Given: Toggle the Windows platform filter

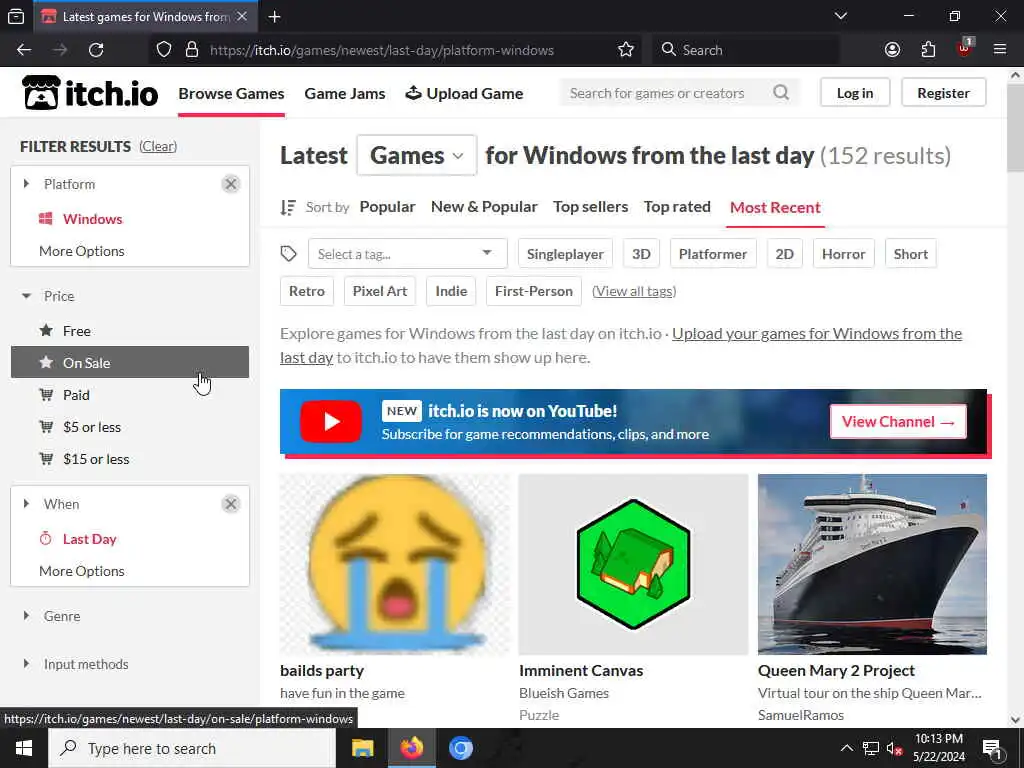Looking at the screenshot, I should (130, 219).
